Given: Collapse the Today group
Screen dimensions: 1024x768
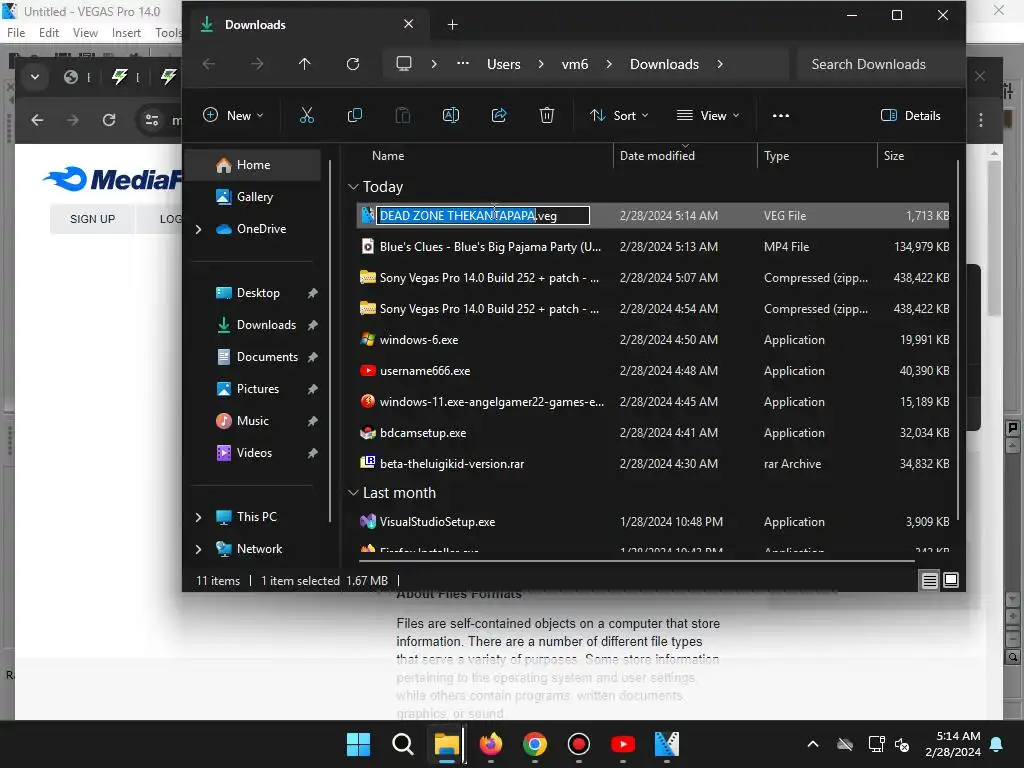Looking at the screenshot, I should point(353,187).
